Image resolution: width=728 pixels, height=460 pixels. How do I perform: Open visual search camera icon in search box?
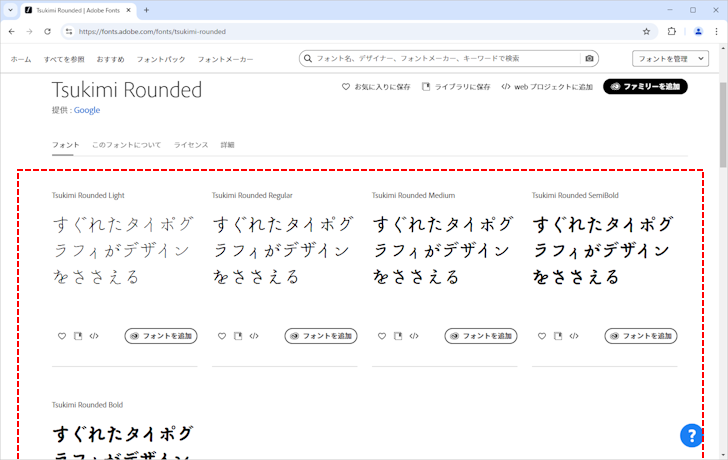pos(589,58)
